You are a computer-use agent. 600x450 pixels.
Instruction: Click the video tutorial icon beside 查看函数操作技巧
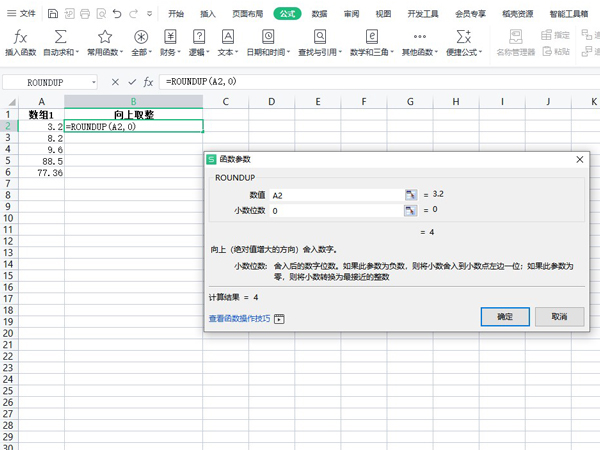tap(279, 319)
